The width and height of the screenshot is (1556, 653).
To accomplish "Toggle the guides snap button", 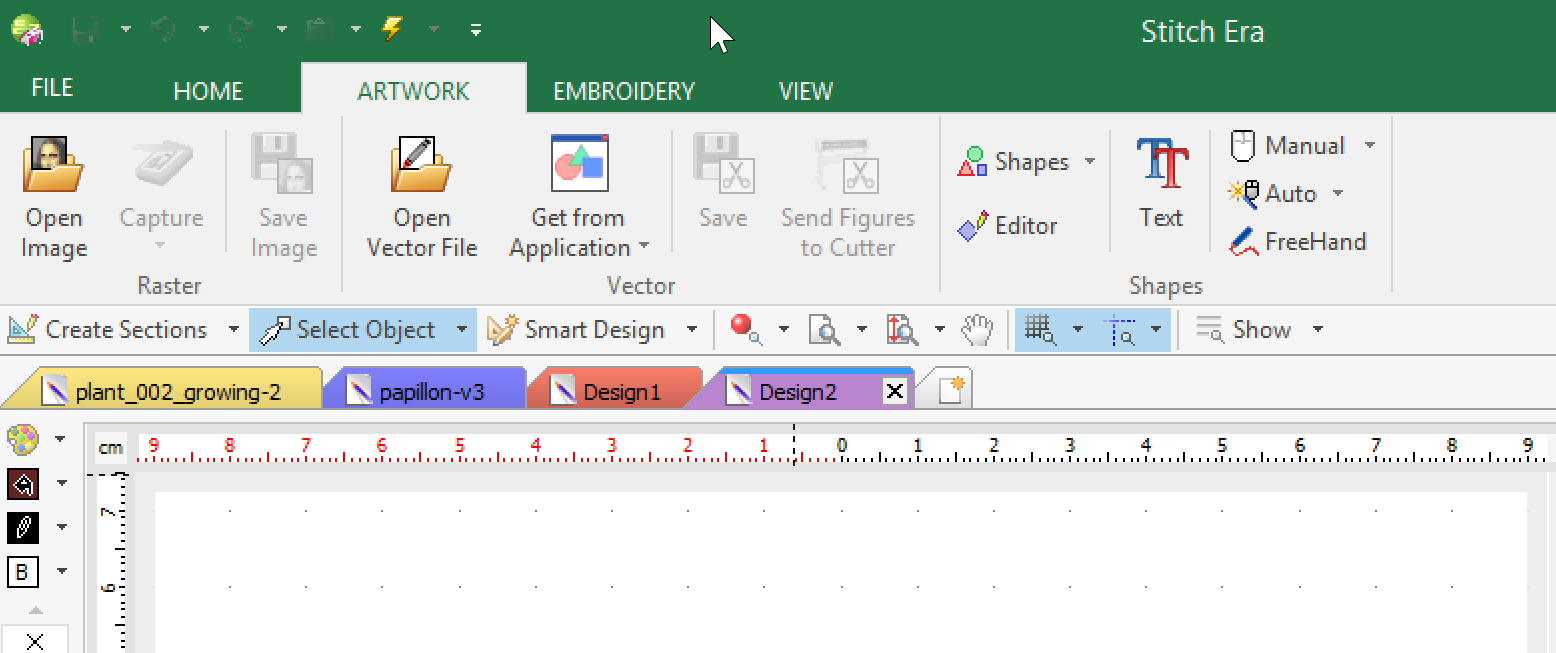I will (1120, 330).
